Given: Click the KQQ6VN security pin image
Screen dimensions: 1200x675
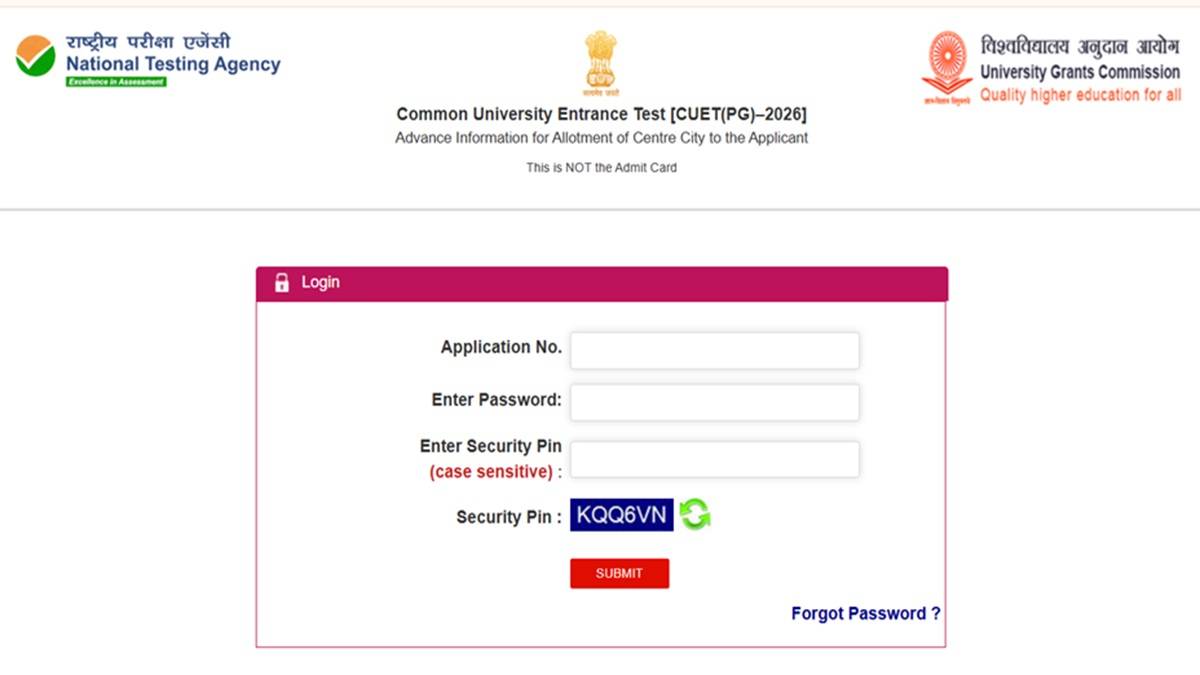Looking at the screenshot, I should (x=621, y=515).
